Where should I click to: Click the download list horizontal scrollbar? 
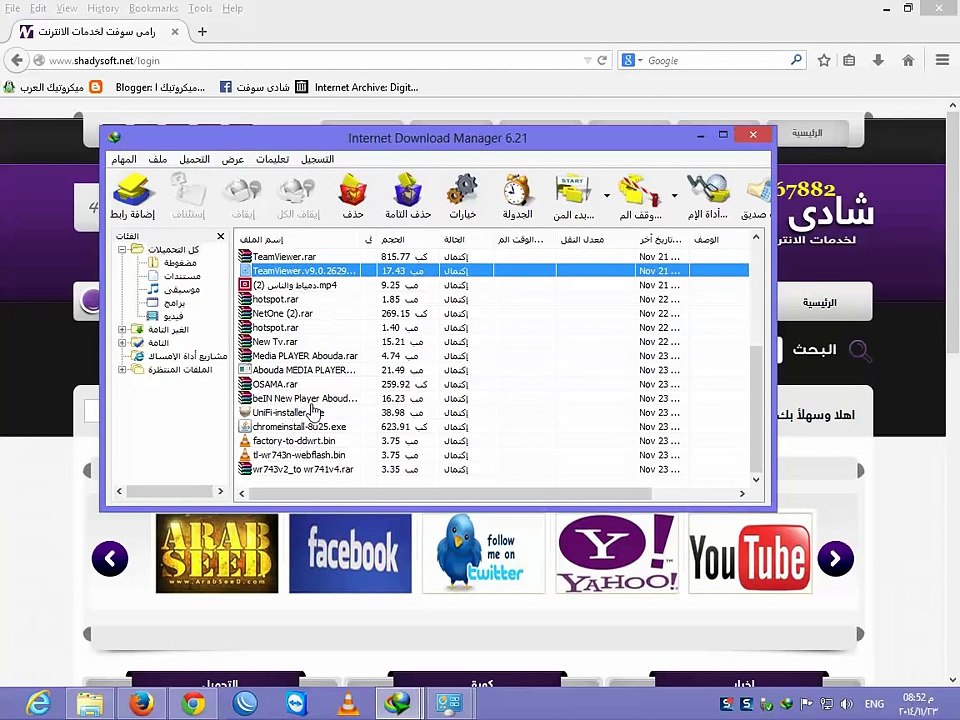(450, 493)
